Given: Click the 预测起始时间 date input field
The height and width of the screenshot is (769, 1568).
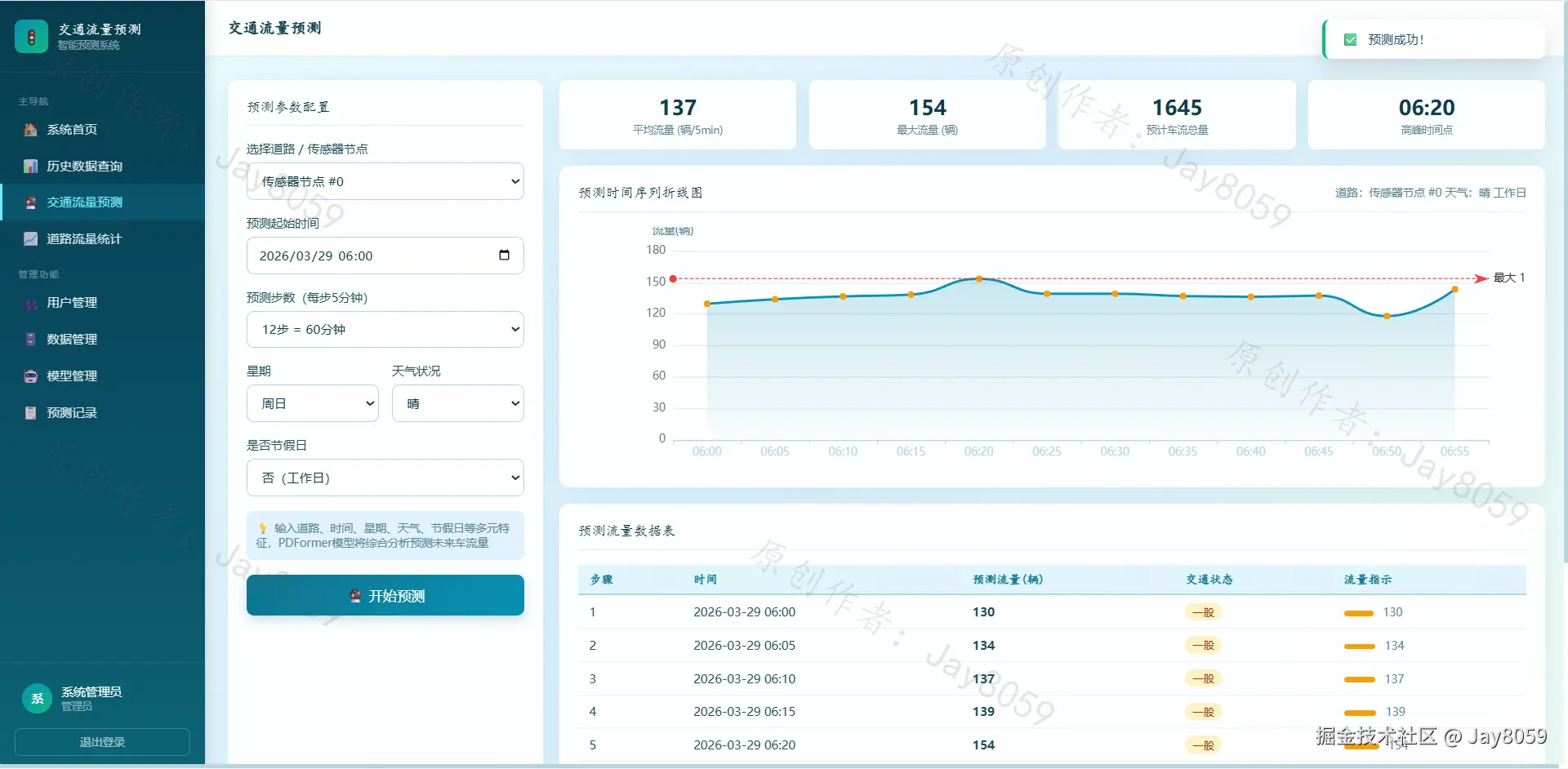Looking at the screenshot, I should click(x=385, y=256).
